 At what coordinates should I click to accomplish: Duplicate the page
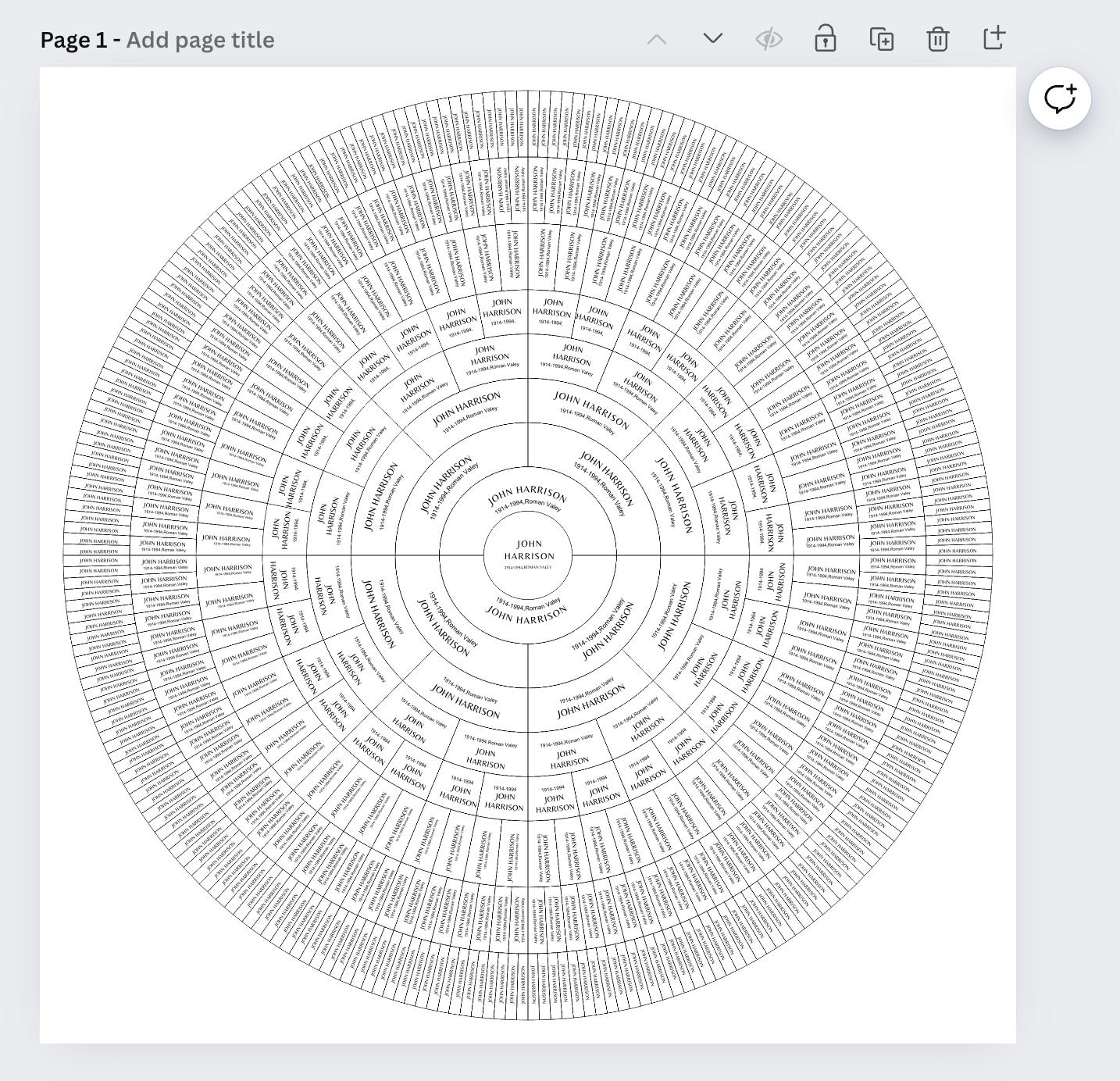[882, 39]
